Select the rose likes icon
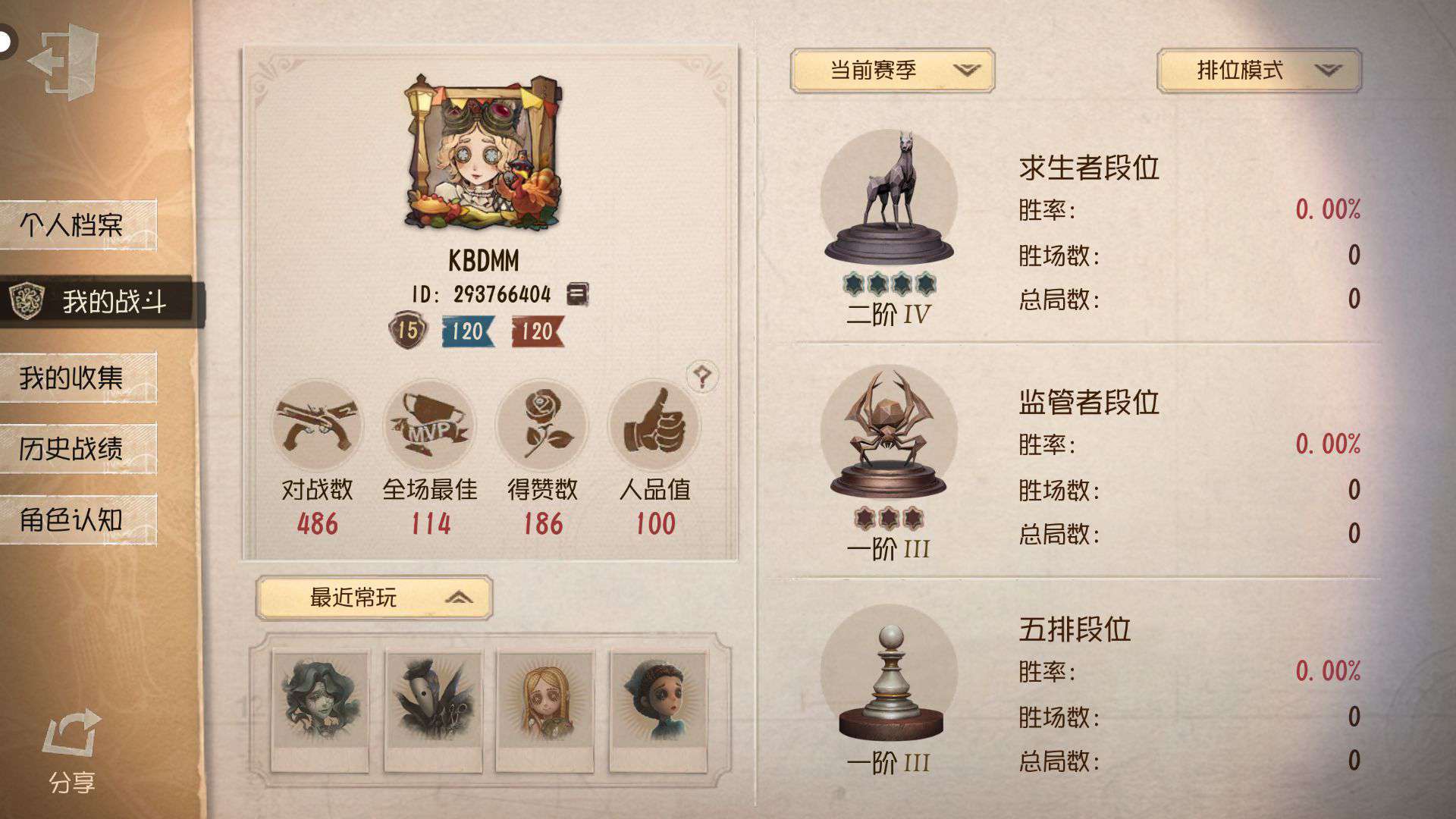The width and height of the screenshot is (1456, 819). coord(541,425)
